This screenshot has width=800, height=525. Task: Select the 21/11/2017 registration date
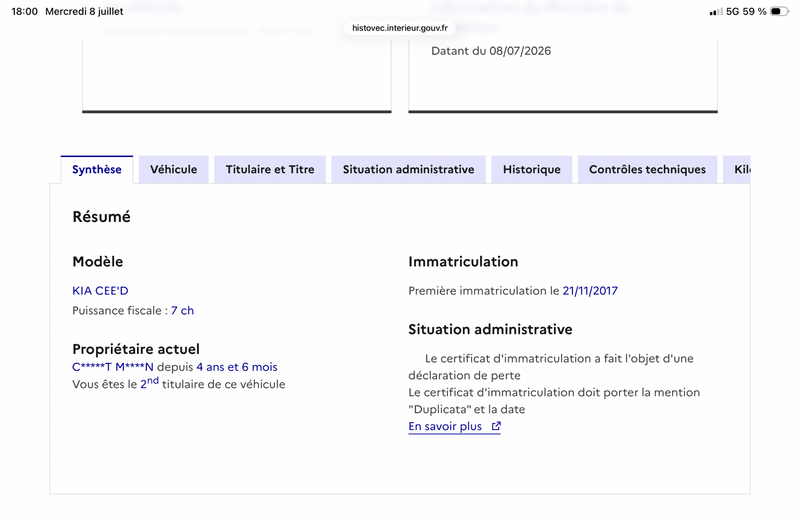point(590,291)
